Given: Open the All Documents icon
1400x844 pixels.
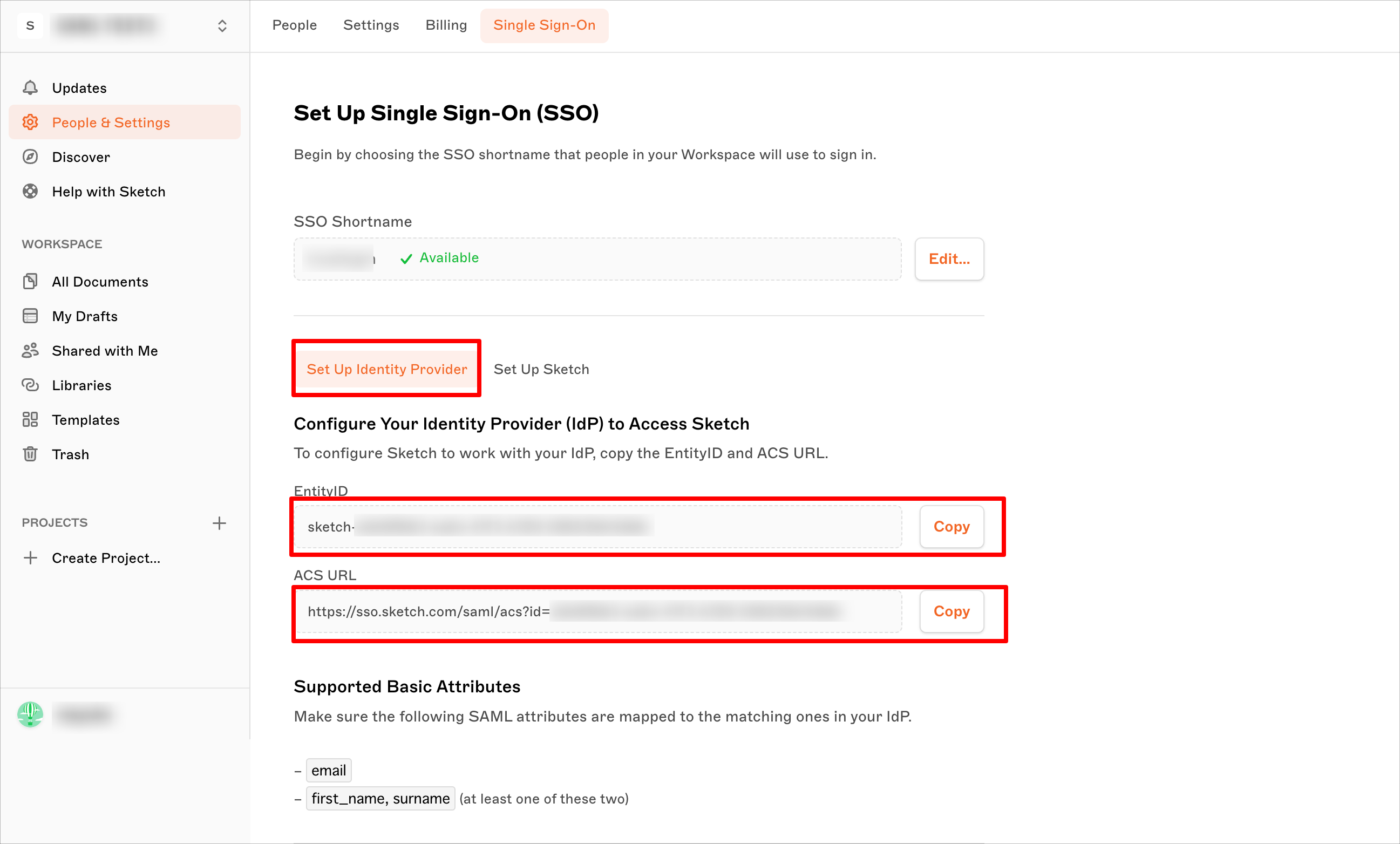Looking at the screenshot, I should point(30,282).
